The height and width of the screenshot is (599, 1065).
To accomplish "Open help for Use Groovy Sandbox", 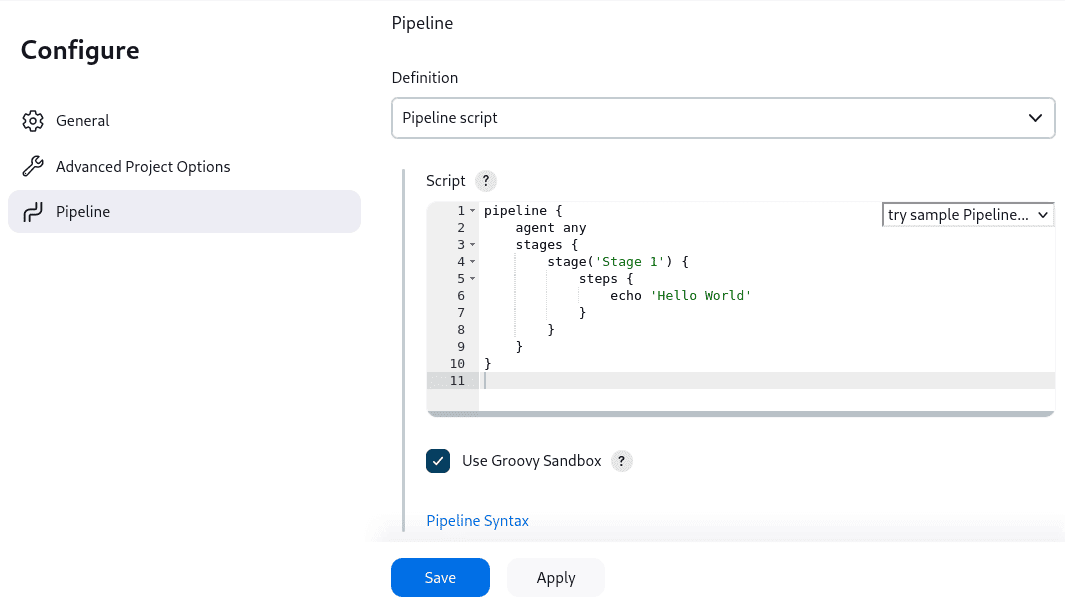I will click(621, 461).
